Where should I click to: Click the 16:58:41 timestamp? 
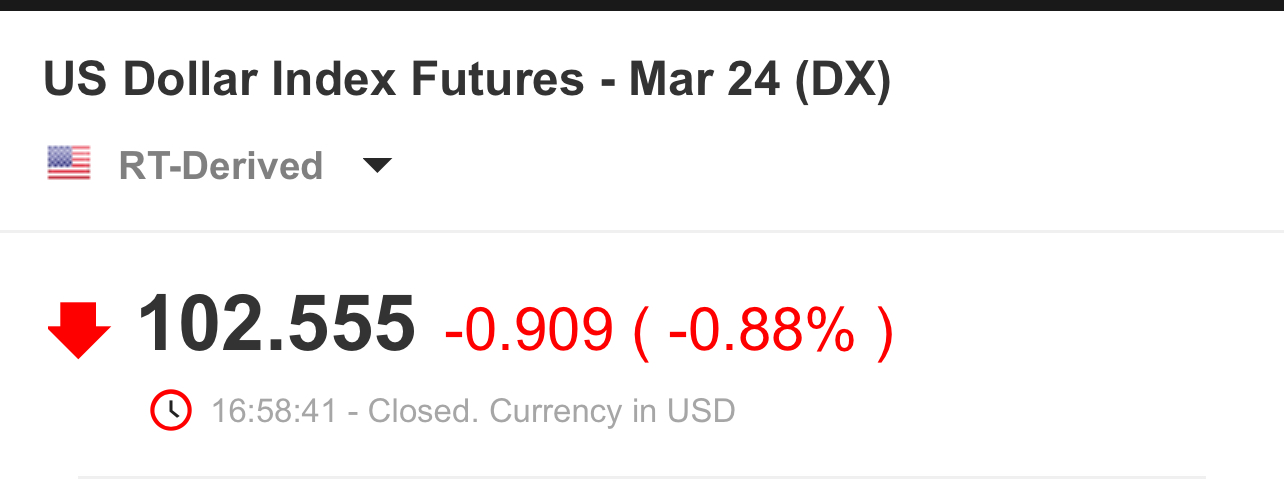coord(273,411)
